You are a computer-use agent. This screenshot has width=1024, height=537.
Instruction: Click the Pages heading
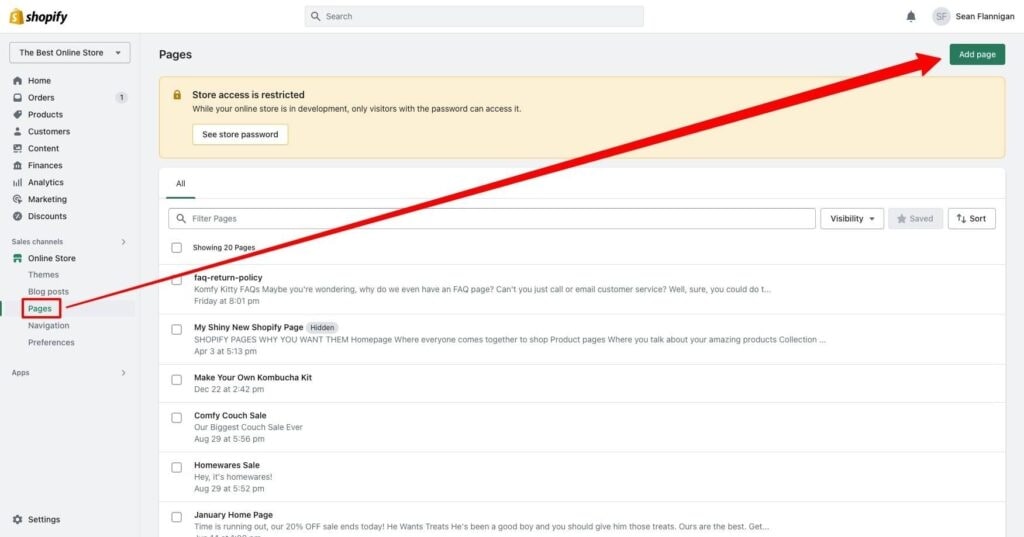[x=175, y=54]
